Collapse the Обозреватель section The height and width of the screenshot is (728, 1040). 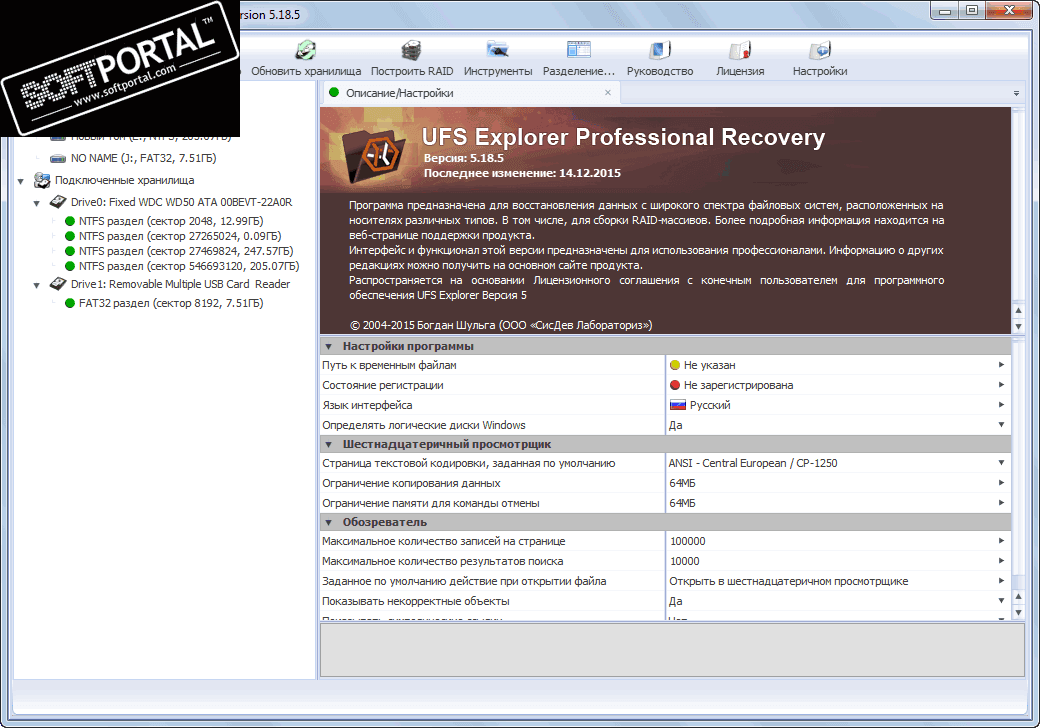(x=328, y=522)
